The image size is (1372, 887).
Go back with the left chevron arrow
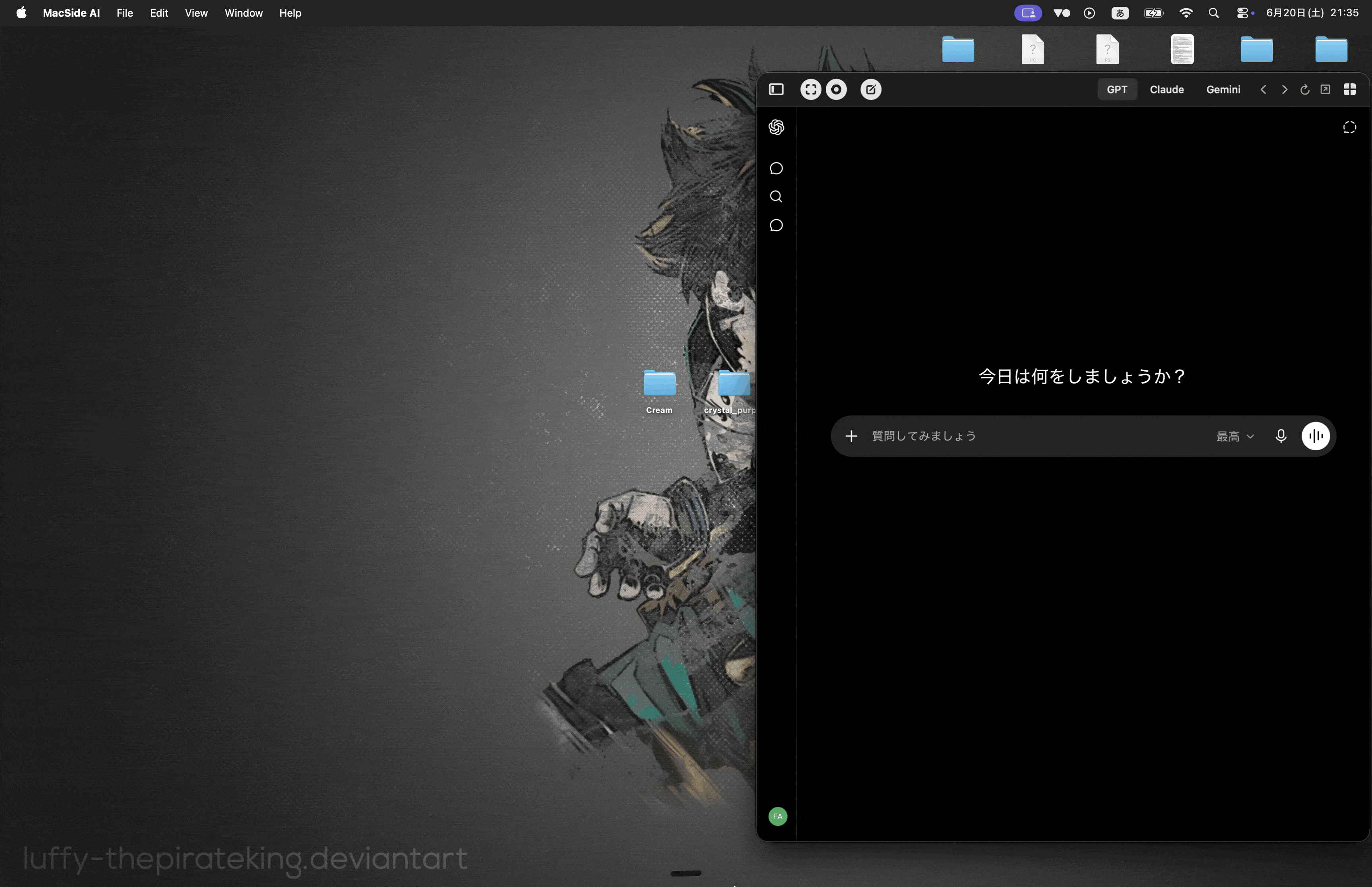tap(1263, 89)
